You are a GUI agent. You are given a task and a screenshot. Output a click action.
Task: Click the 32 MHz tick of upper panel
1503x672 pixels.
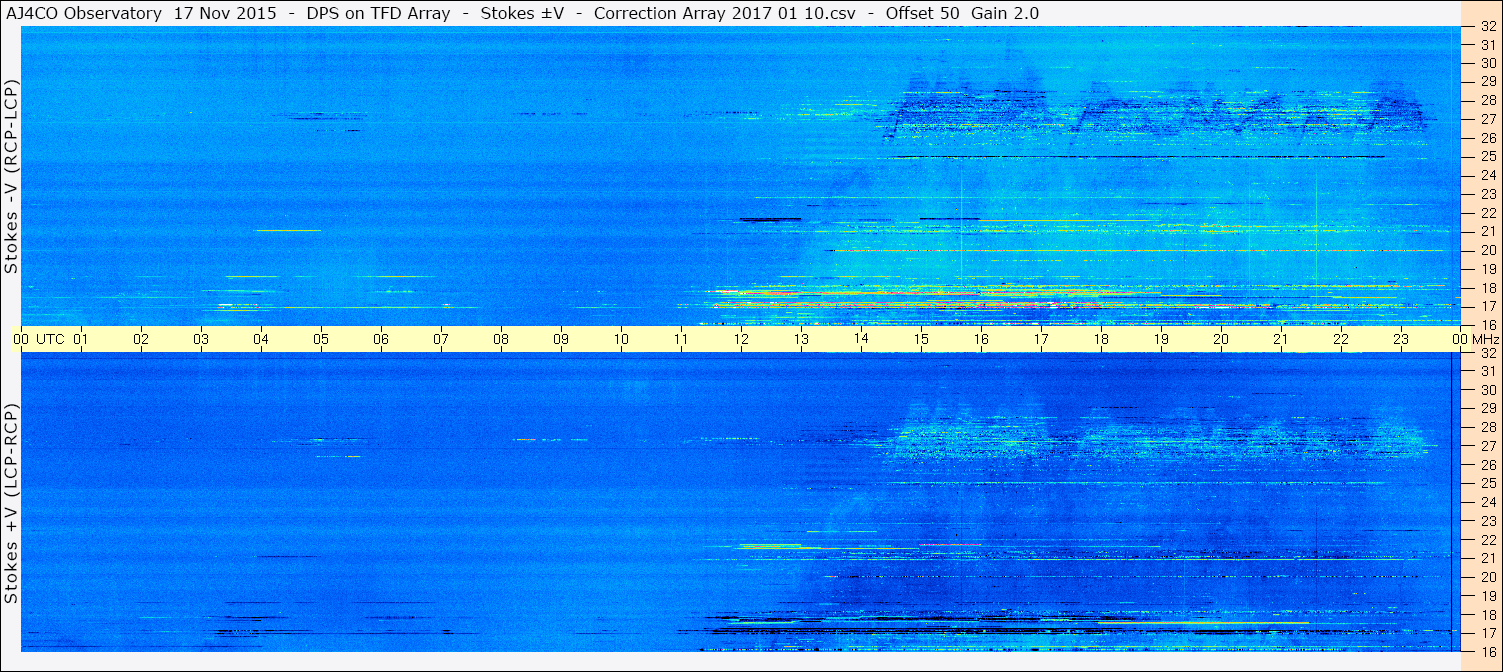click(x=1488, y=26)
